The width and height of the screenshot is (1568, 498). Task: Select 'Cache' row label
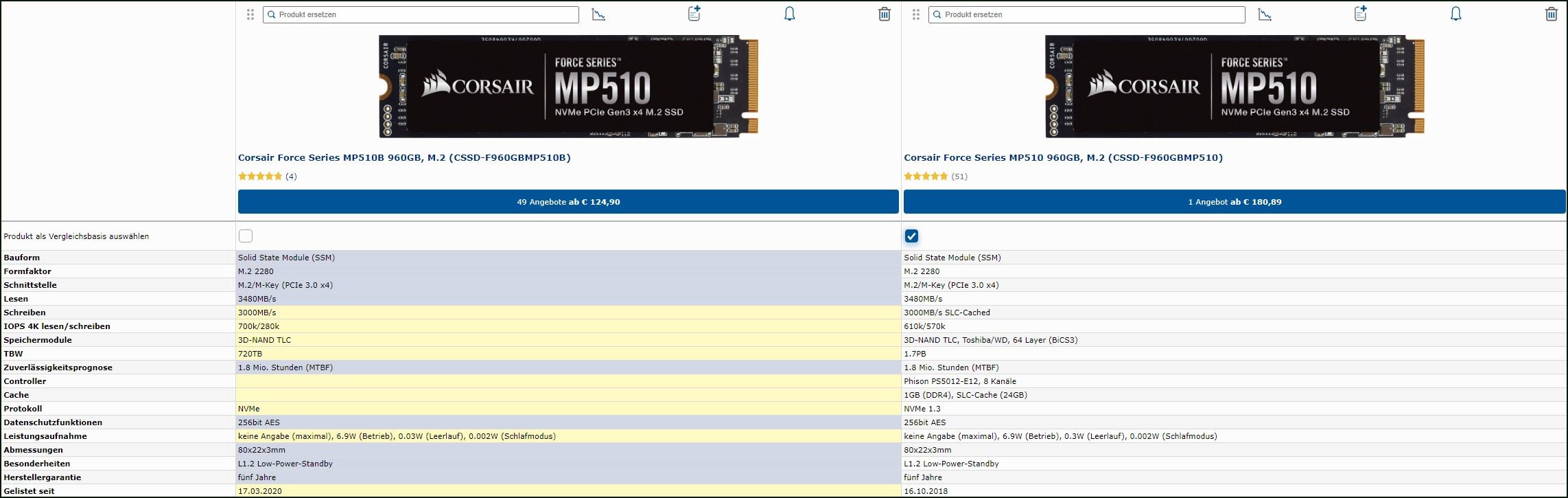coord(16,395)
